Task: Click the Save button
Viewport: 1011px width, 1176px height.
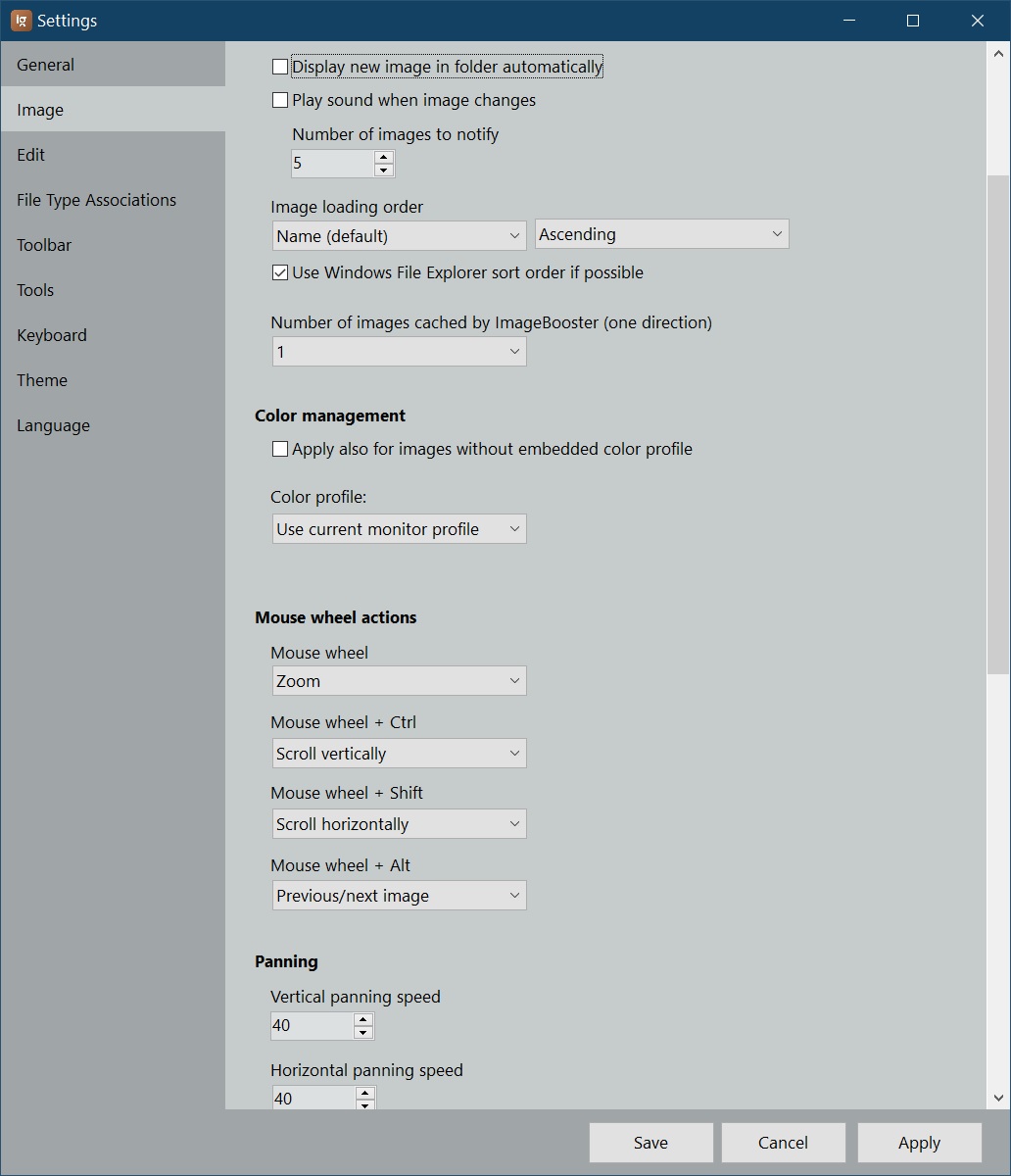Action: (x=651, y=1143)
